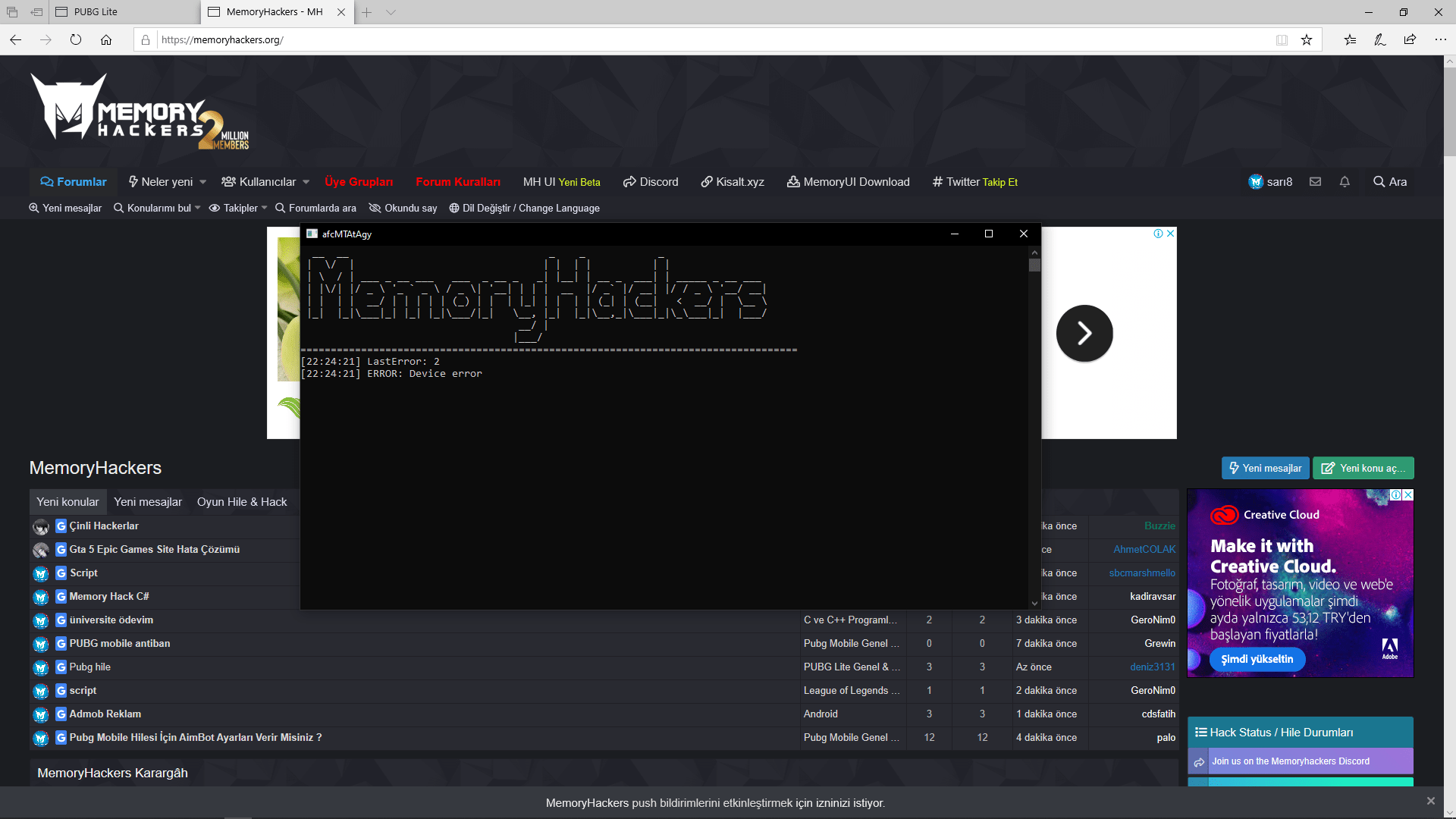Open thread Çinli Hackerlar
The height and width of the screenshot is (819, 1456).
tap(104, 526)
